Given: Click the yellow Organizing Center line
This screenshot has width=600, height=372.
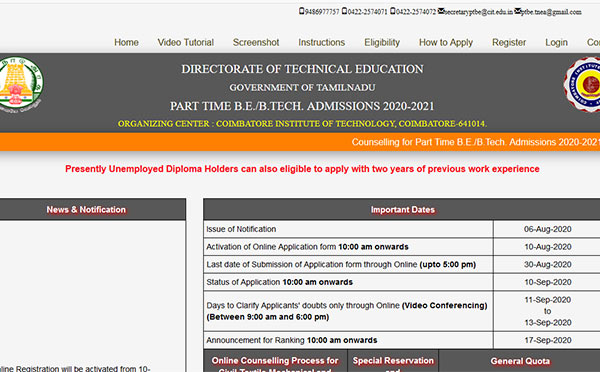Looking at the screenshot, I should click(x=302, y=124).
